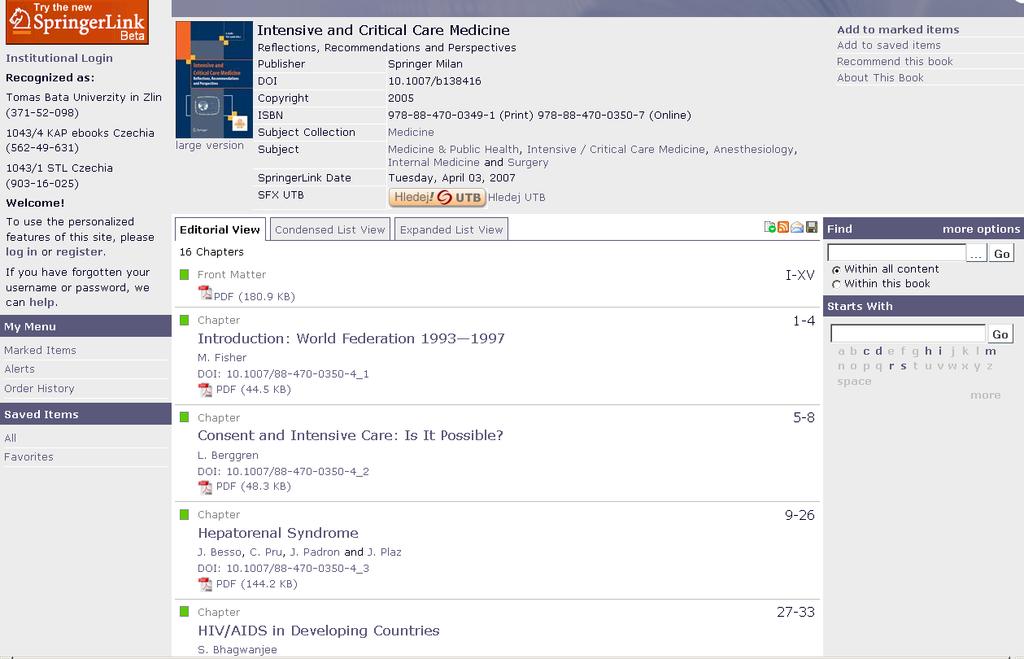The image size is (1024, 659).
Task: Open Surgery subject link
Action: (x=528, y=163)
